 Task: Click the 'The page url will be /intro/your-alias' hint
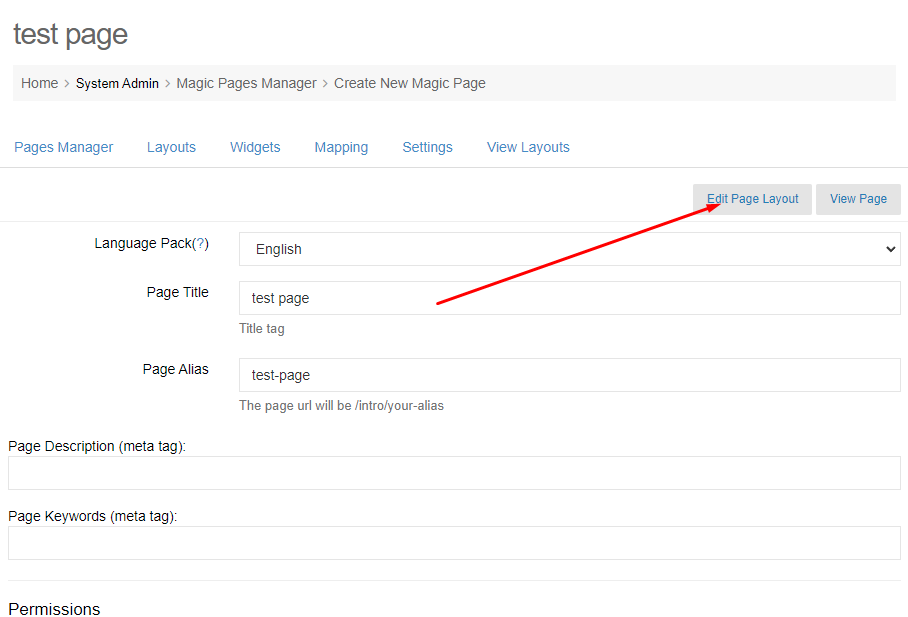click(342, 406)
